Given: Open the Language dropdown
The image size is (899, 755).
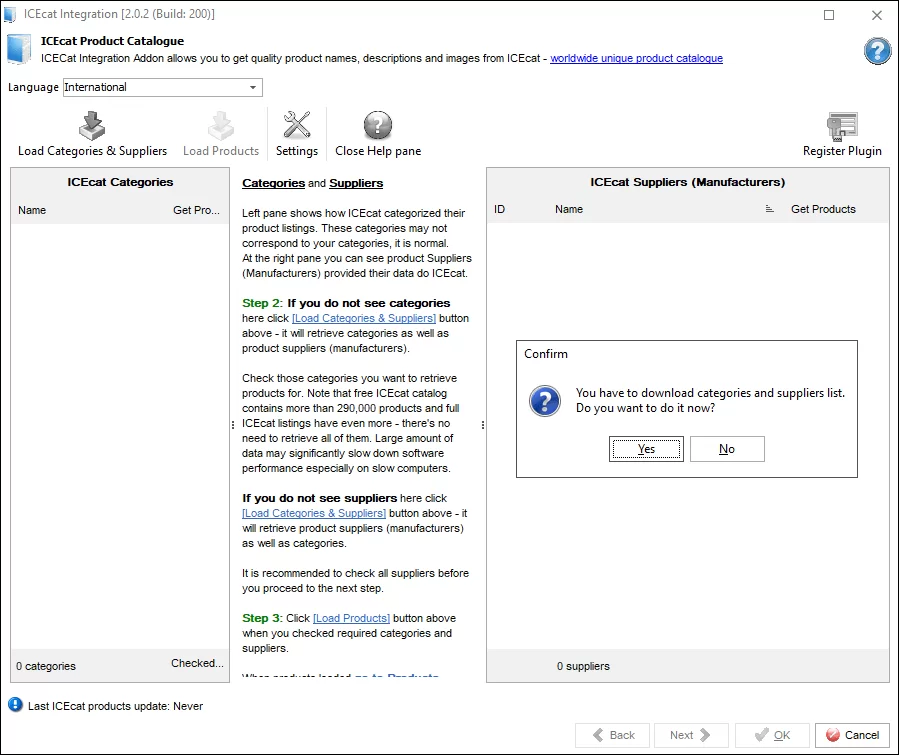Looking at the screenshot, I should coord(253,87).
